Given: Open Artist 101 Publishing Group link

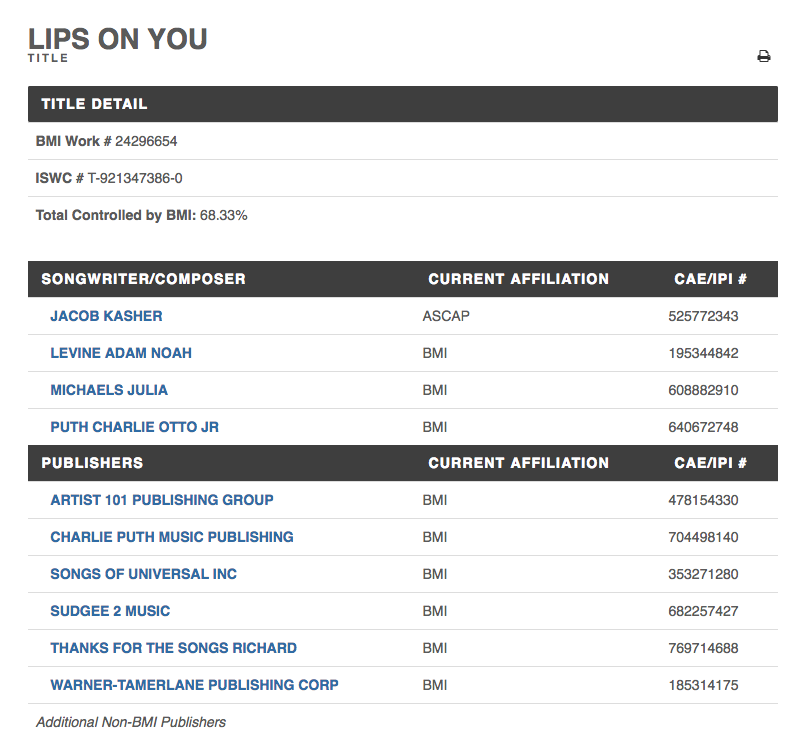Looking at the screenshot, I should tap(162, 500).
